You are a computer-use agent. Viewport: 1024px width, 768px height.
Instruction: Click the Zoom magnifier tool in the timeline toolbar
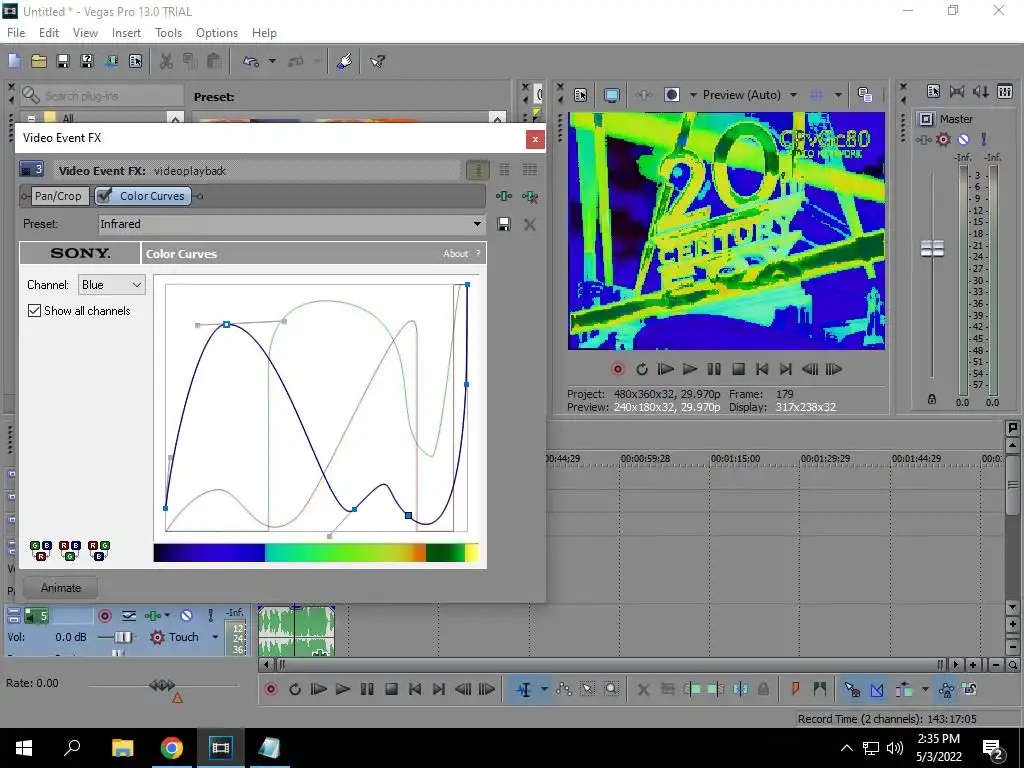[611, 689]
